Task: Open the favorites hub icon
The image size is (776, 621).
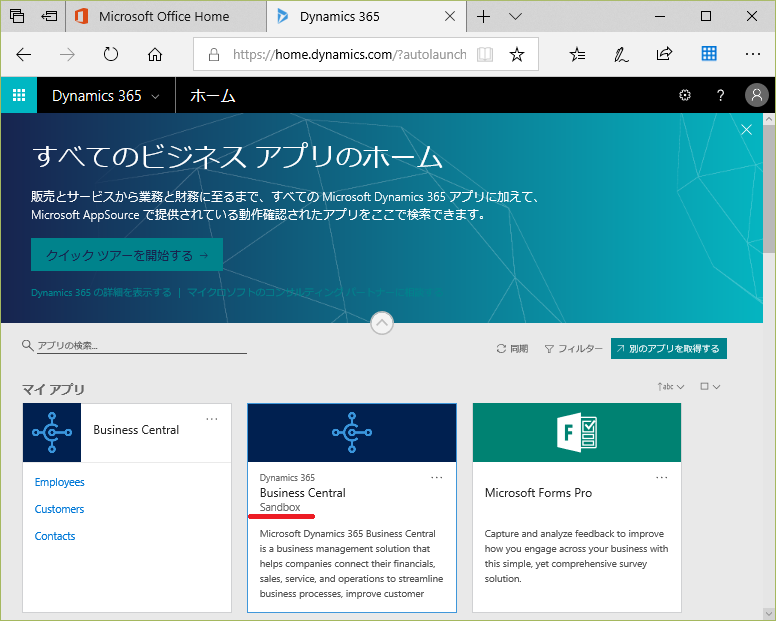Action: coord(578,54)
